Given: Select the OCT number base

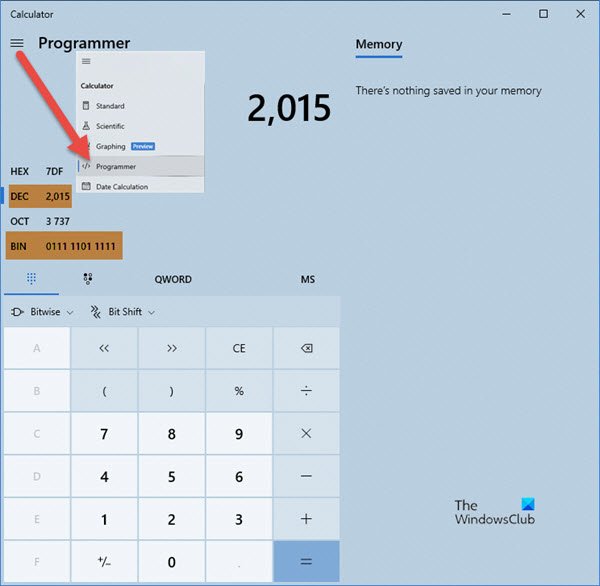Looking at the screenshot, I should tap(40, 221).
